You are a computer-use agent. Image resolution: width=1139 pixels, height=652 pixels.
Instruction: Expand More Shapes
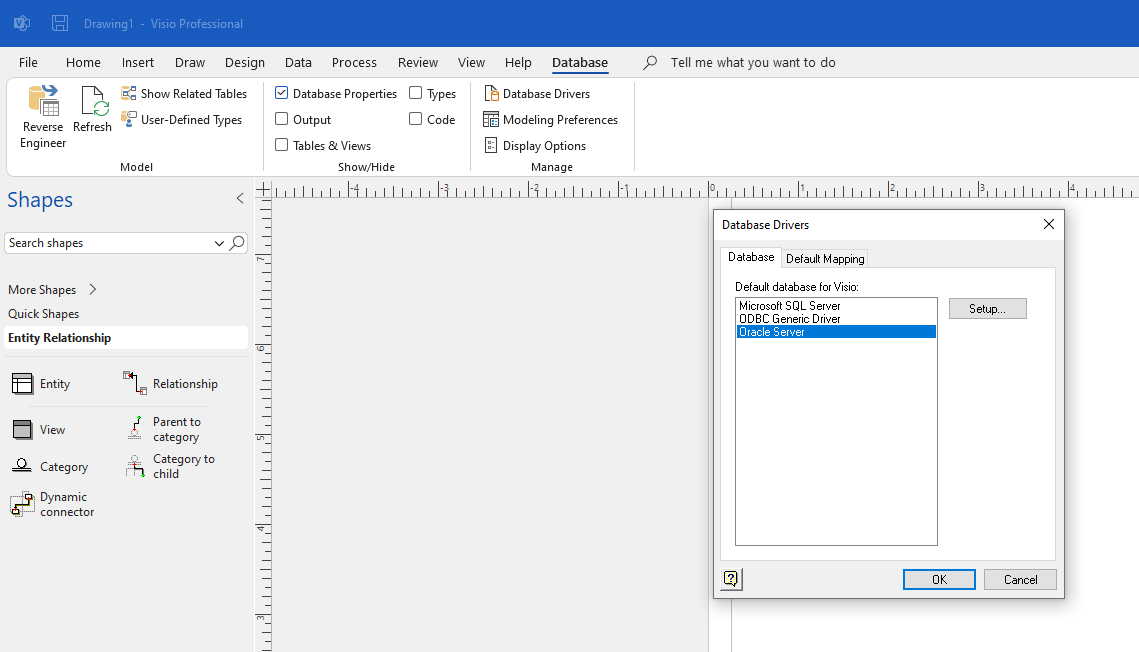click(52, 290)
